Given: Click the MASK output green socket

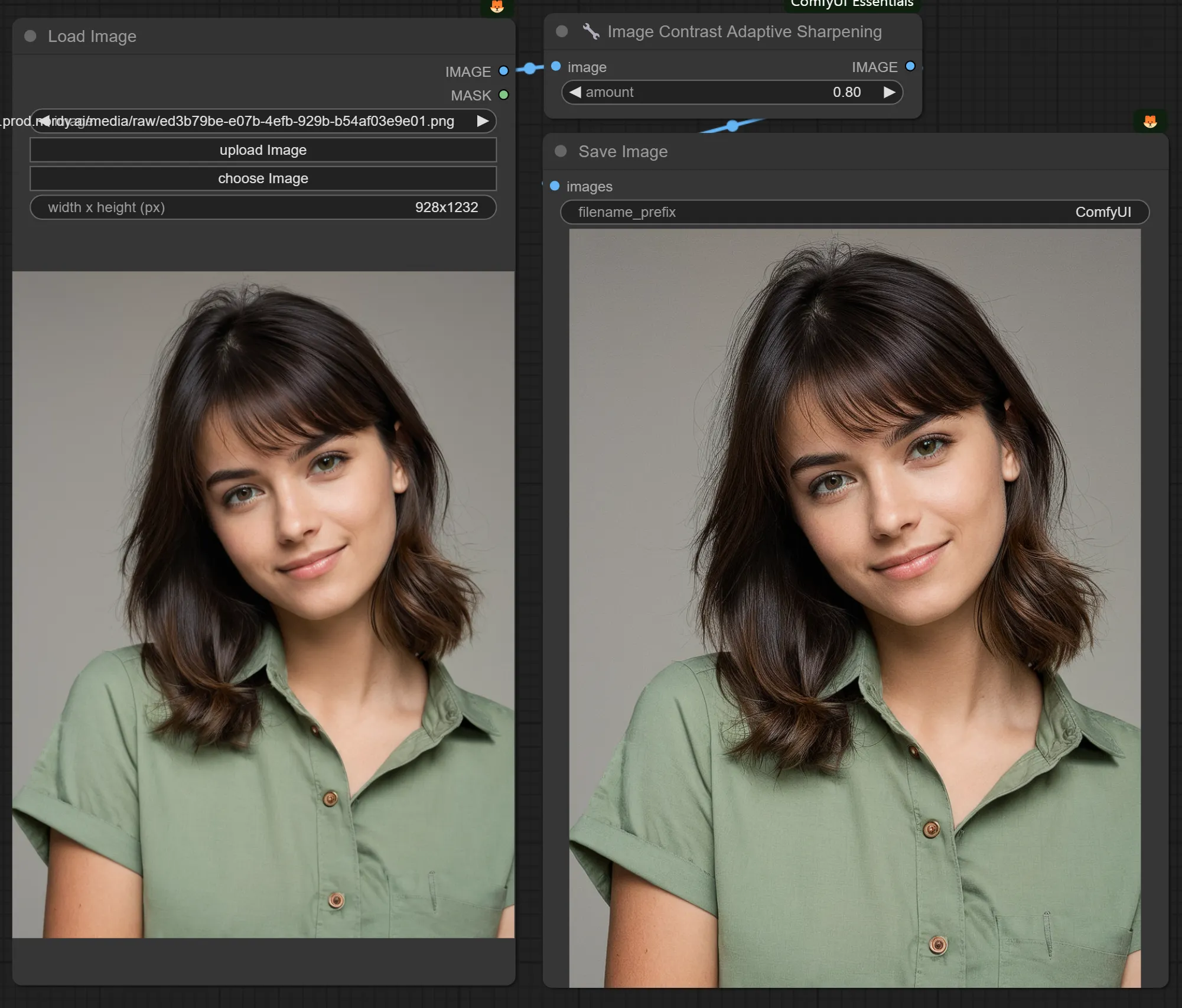Looking at the screenshot, I should [503, 95].
